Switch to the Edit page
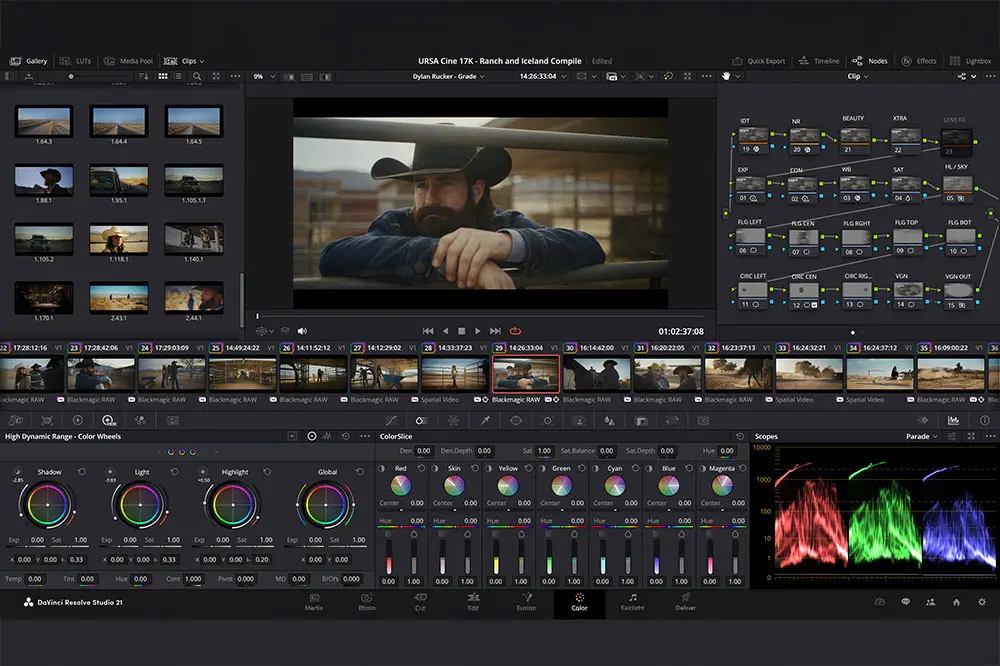The width and height of the screenshot is (1000, 666). (473, 603)
